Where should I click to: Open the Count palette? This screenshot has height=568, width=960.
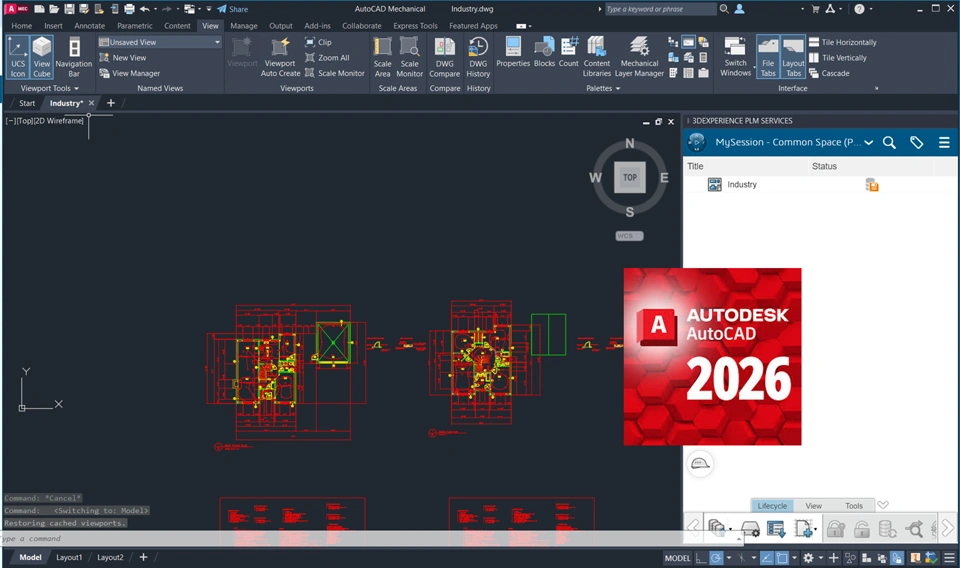pyautogui.click(x=569, y=52)
